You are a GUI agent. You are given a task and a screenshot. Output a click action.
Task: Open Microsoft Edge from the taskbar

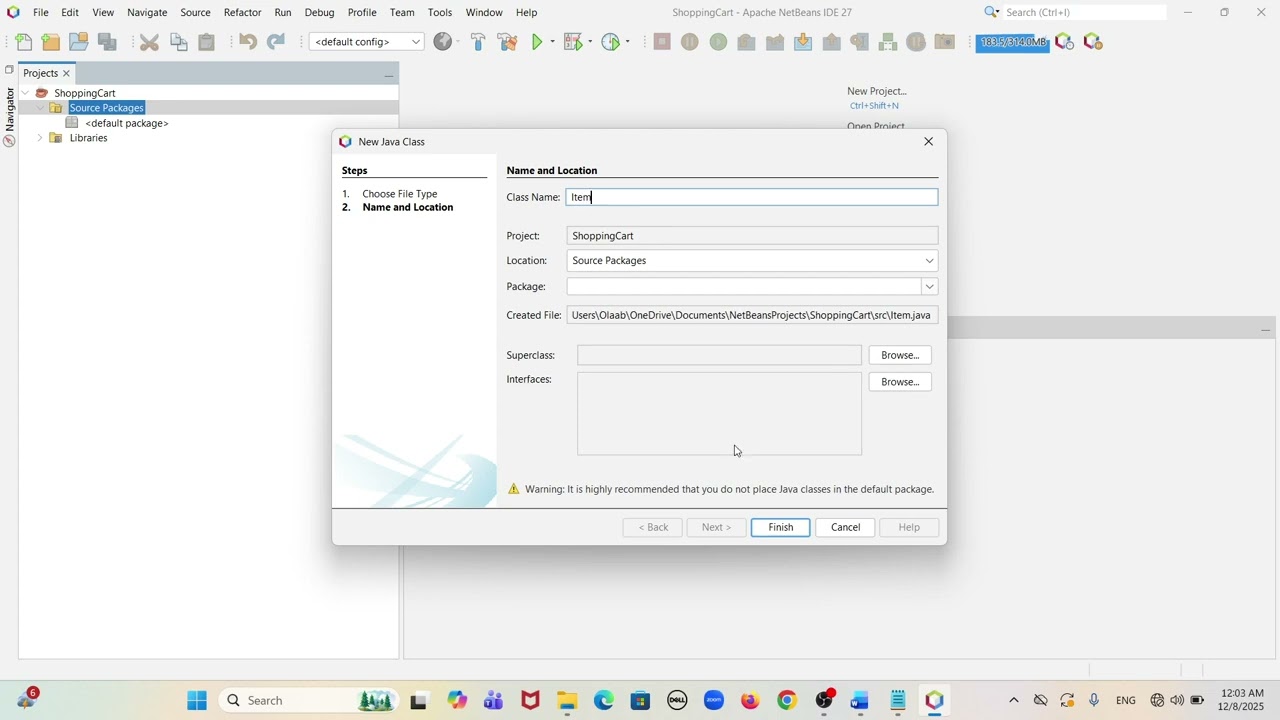pyautogui.click(x=604, y=701)
